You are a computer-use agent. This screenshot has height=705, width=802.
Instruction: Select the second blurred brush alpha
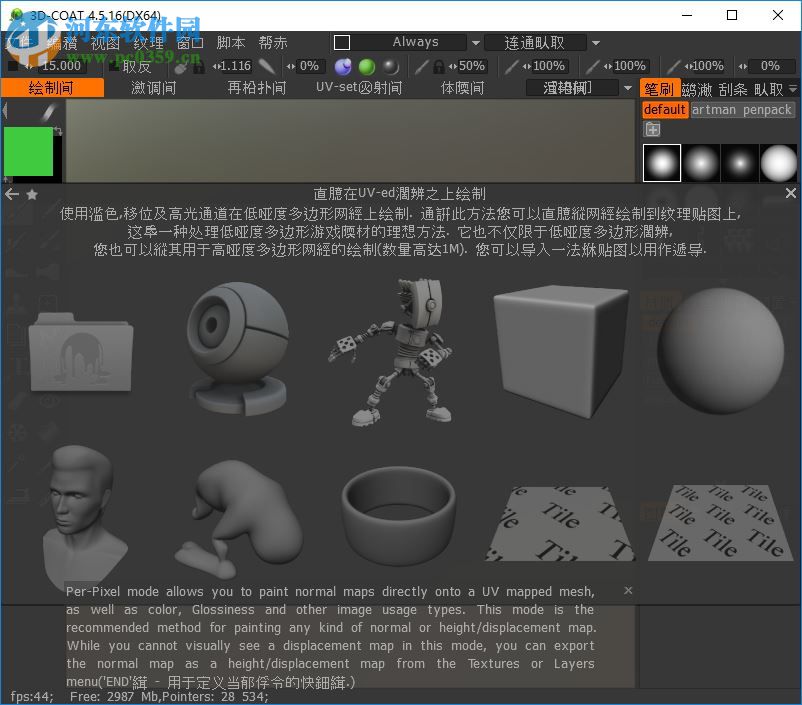tap(701, 163)
